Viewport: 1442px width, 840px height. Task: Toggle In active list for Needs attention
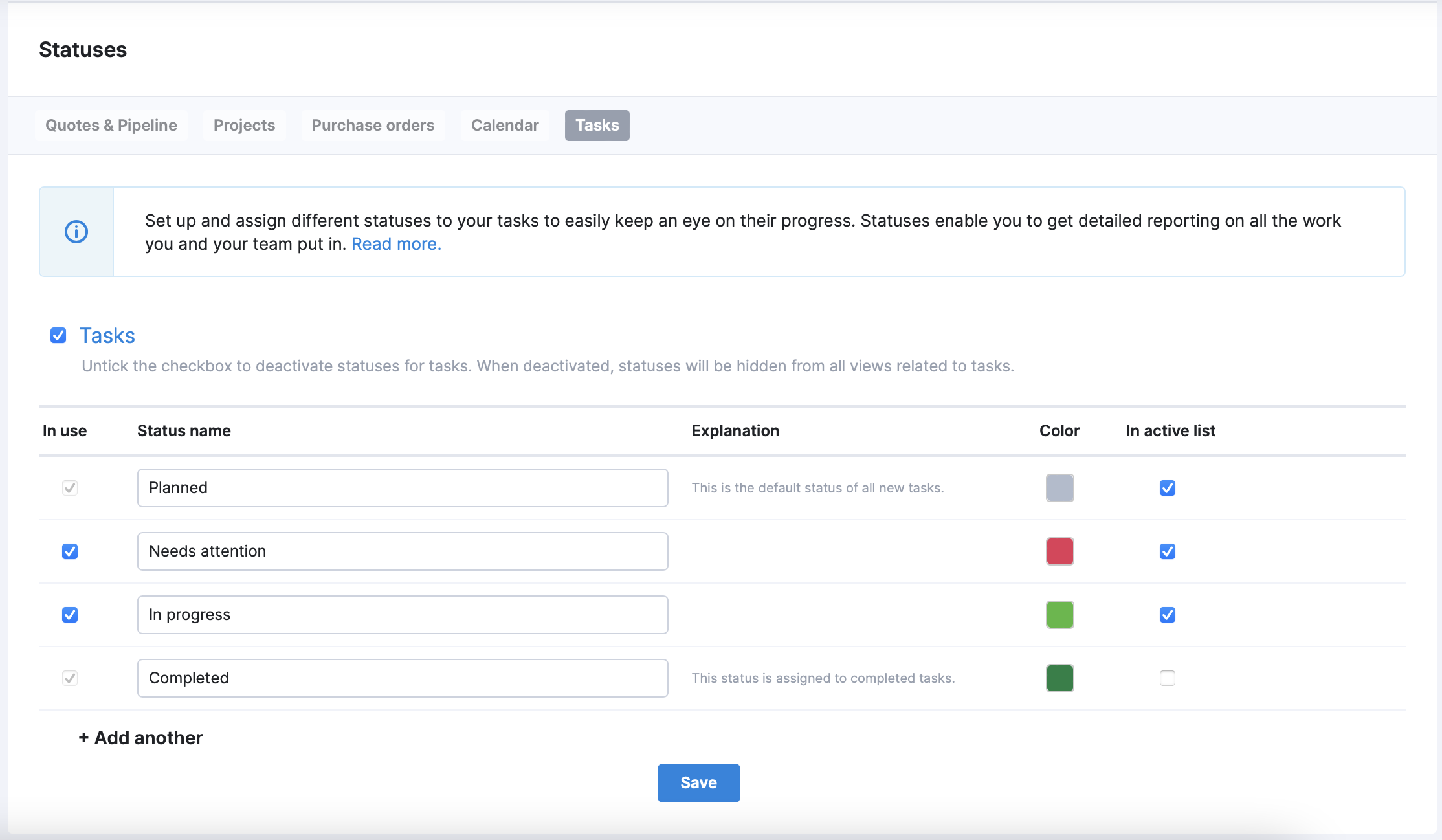coord(1168,551)
